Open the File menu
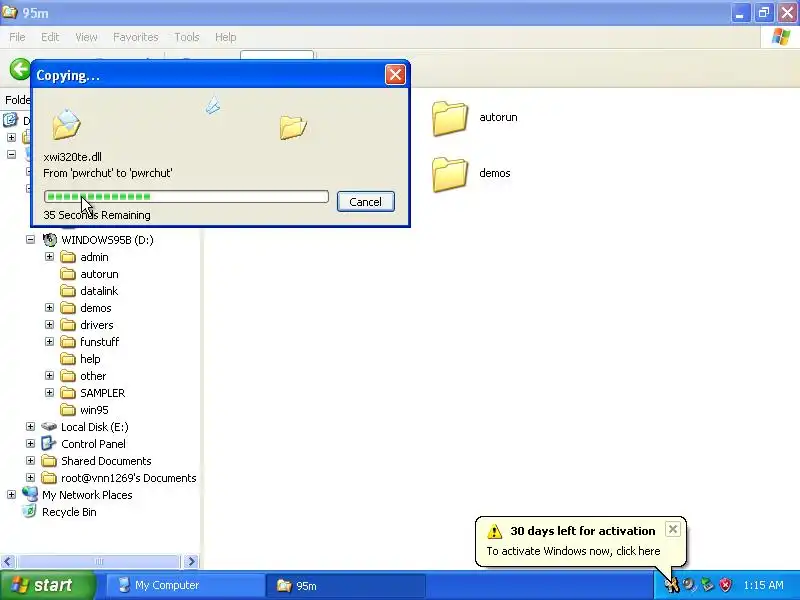This screenshot has height=600, width=800. (x=17, y=37)
